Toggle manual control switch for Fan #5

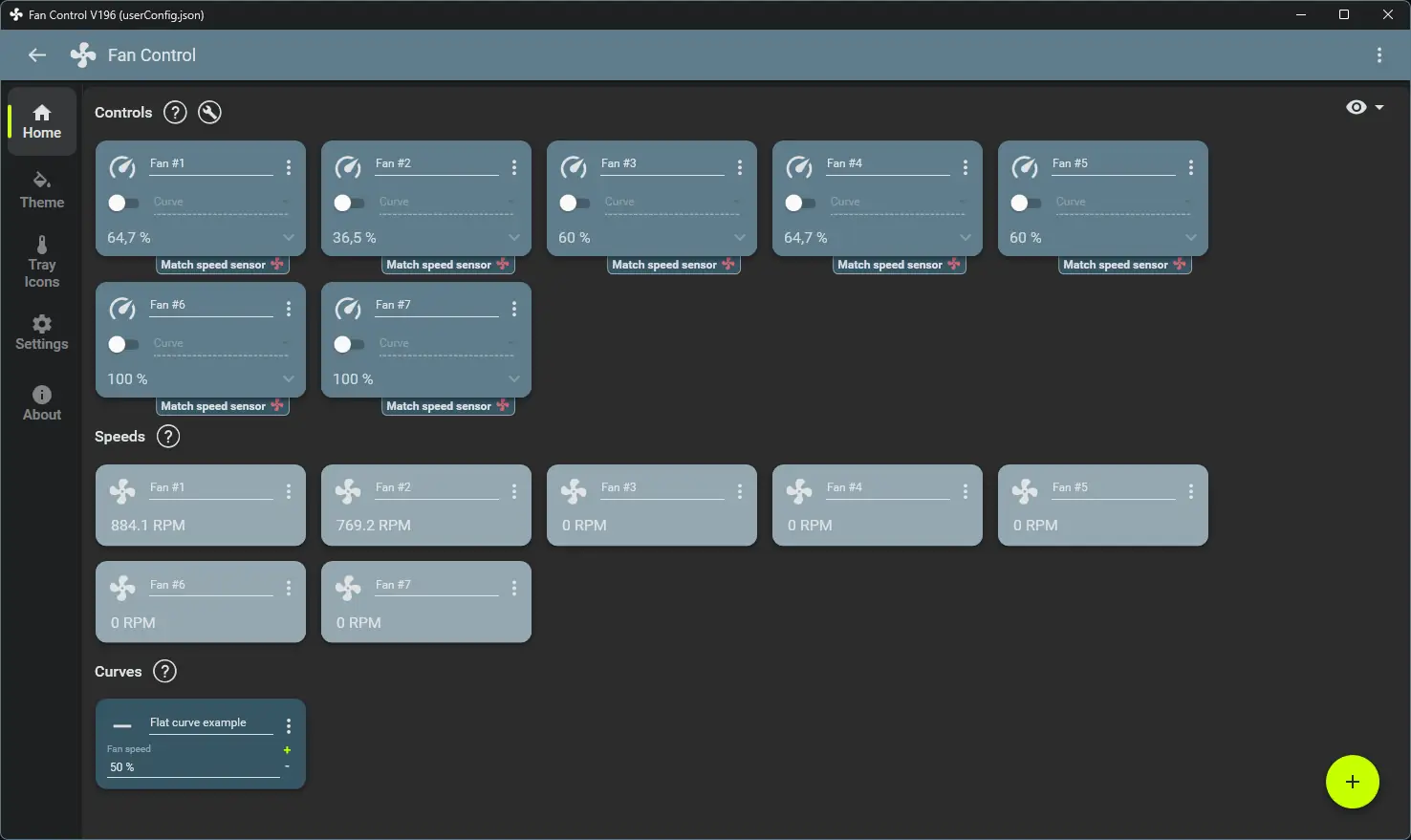point(1026,203)
